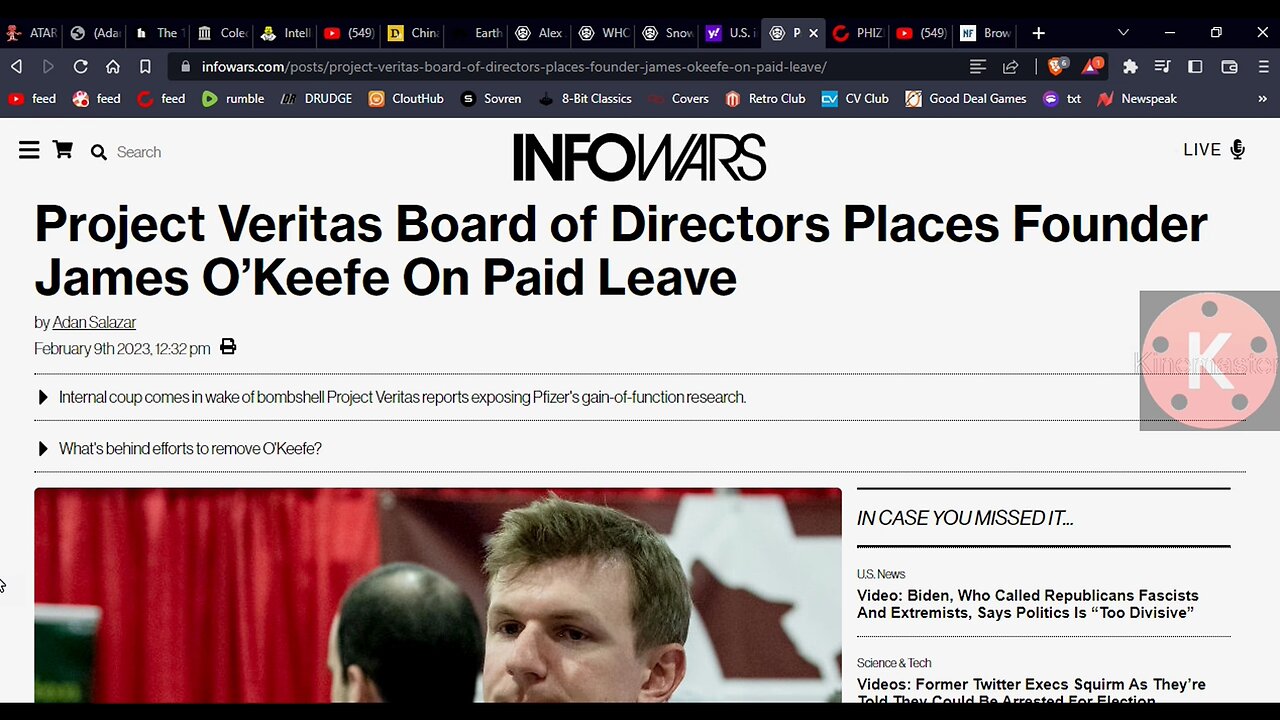
Task: Switch to the ATAR tab
Action: click(x=30, y=33)
